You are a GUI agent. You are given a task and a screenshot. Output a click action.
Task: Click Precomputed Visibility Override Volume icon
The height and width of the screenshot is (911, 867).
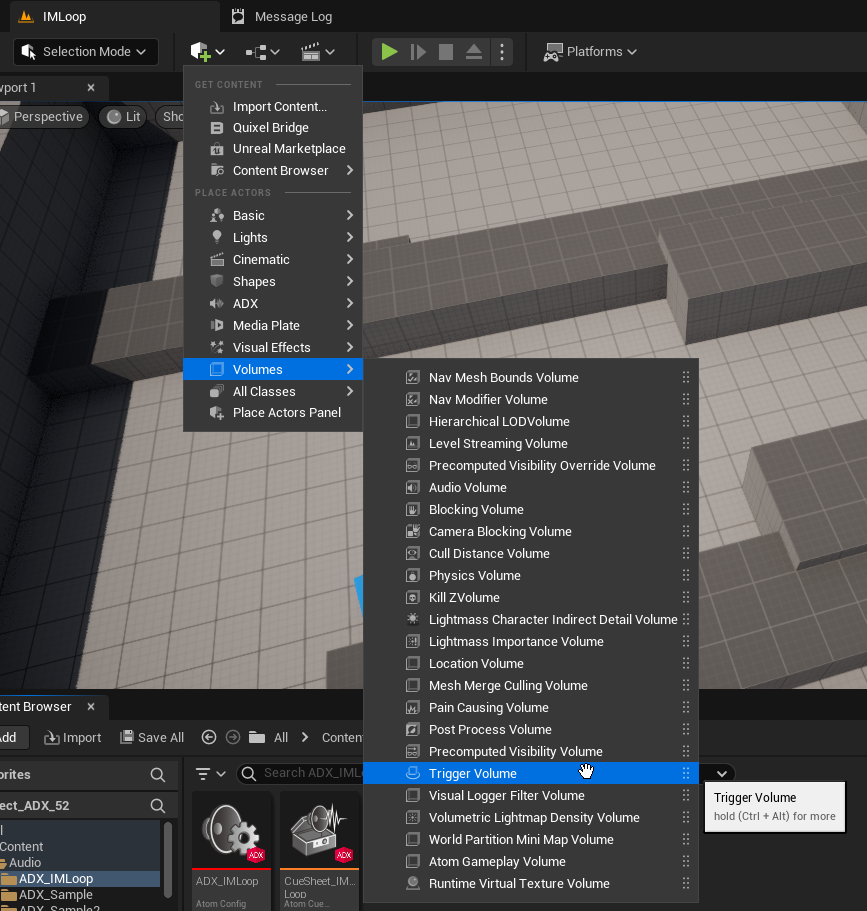pyautogui.click(x=413, y=466)
